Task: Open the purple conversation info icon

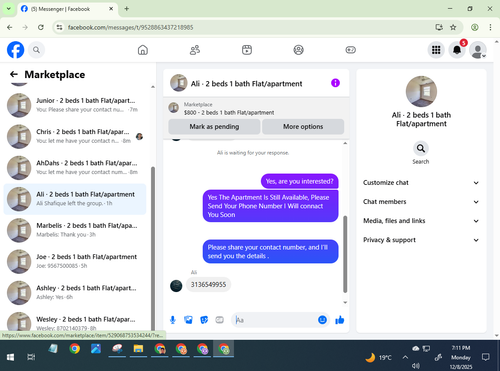Action: tap(335, 83)
